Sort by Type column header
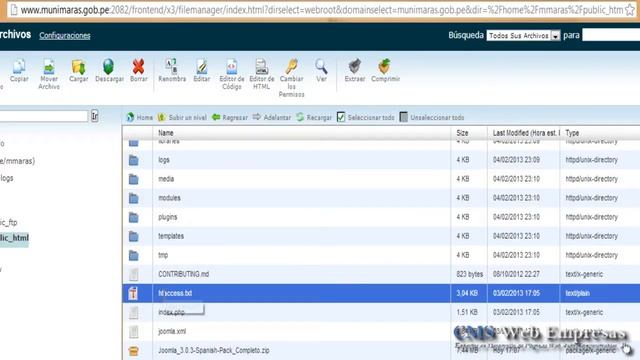The width and height of the screenshot is (640, 360). 572,133
